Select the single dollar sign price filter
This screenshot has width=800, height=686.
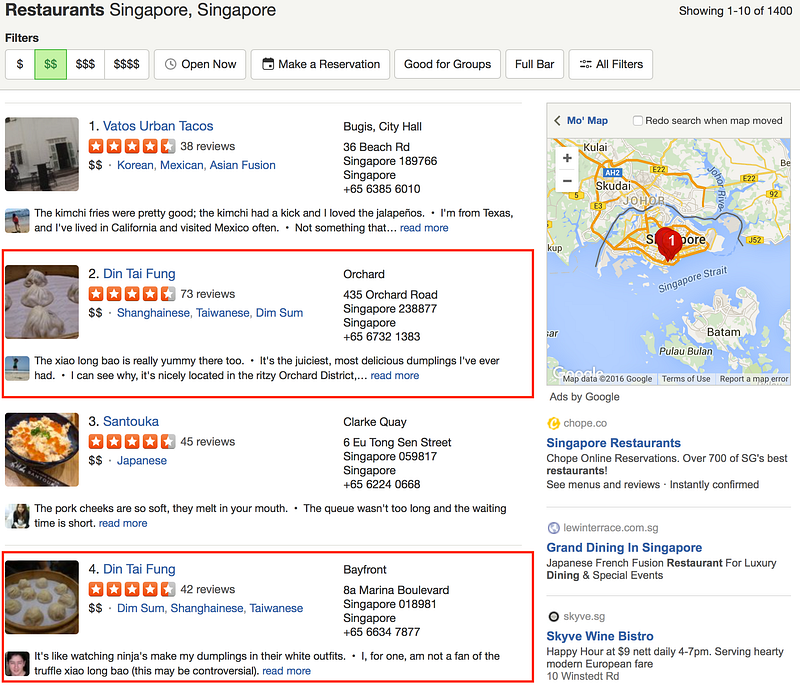(20, 64)
